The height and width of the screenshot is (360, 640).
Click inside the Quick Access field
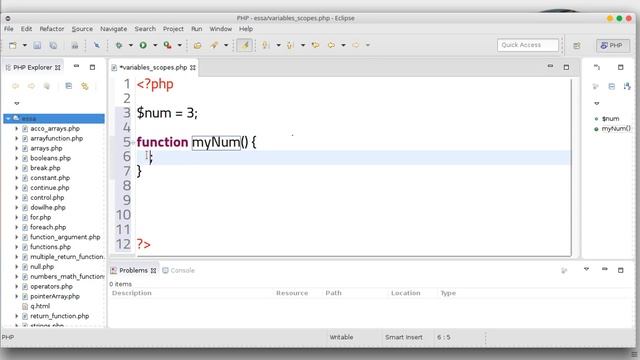(528, 45)
